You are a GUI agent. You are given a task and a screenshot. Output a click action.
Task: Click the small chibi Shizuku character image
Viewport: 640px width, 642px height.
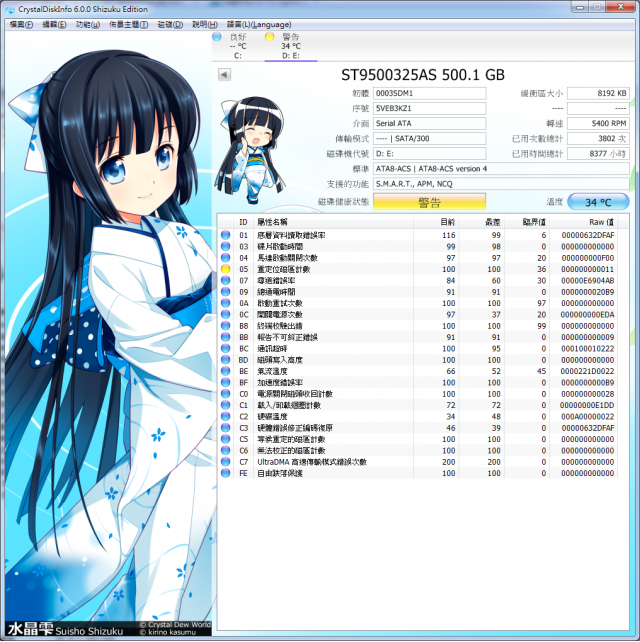[251, 150]
